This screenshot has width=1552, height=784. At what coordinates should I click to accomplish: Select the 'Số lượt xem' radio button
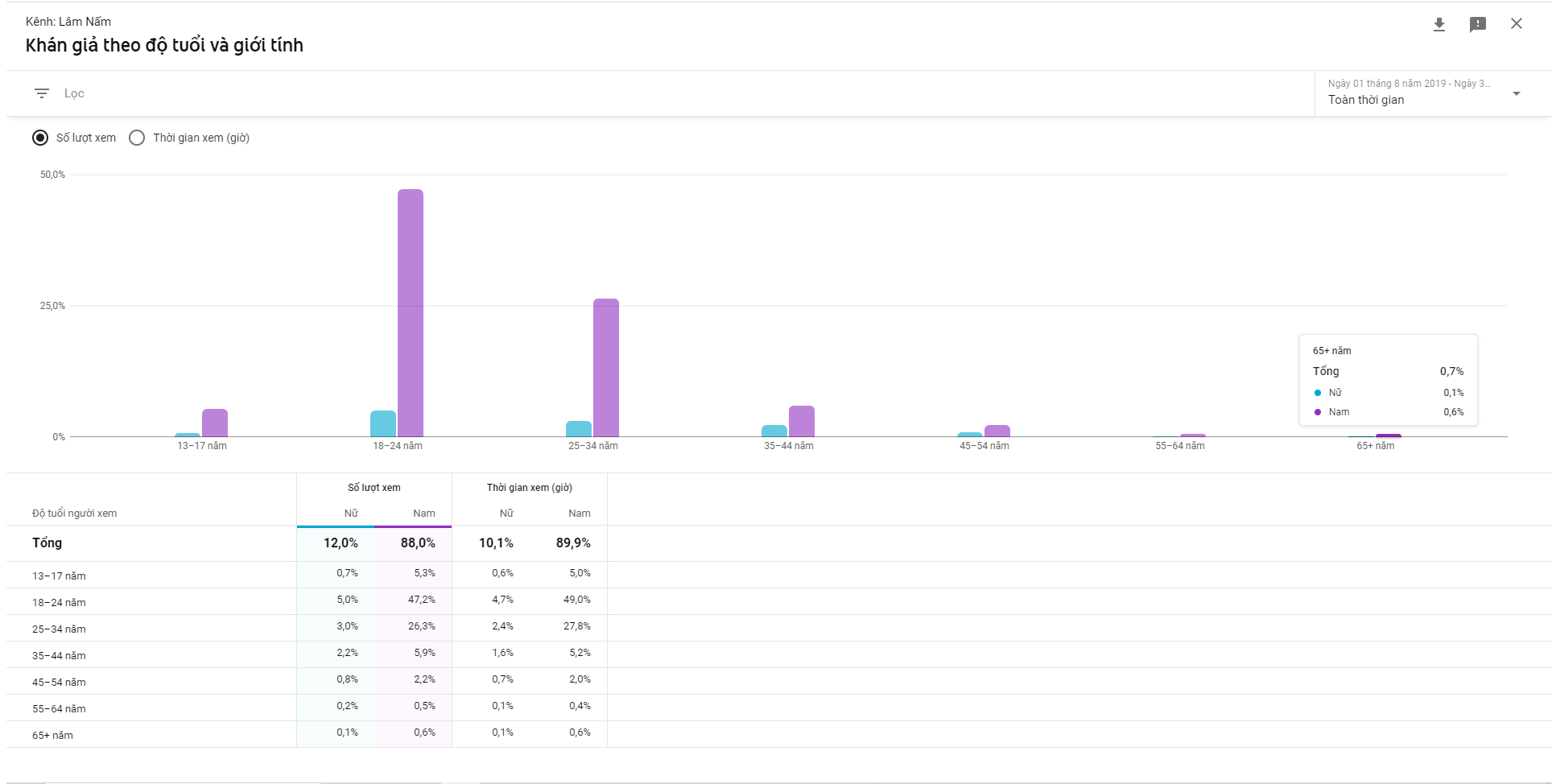point(40,138)
